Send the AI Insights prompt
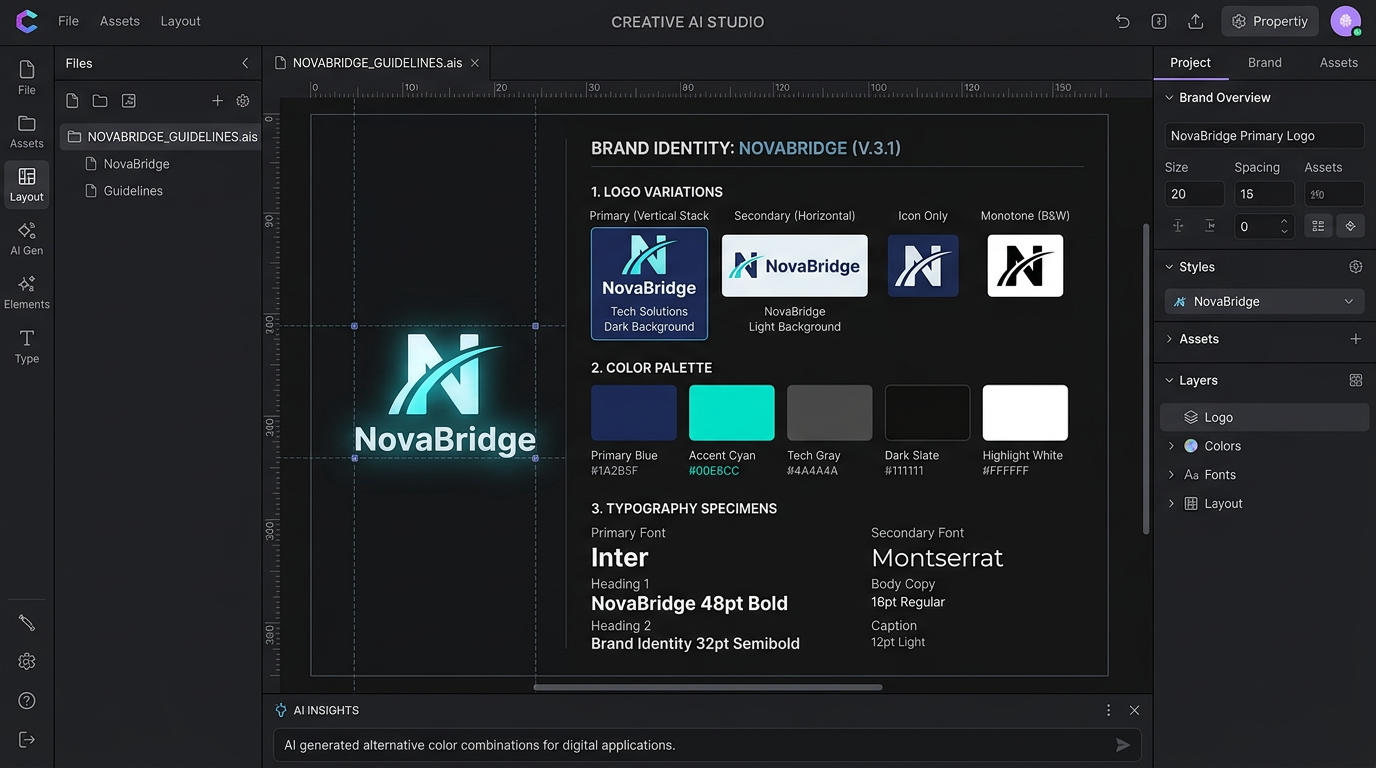 click(x=1123, y=745)
